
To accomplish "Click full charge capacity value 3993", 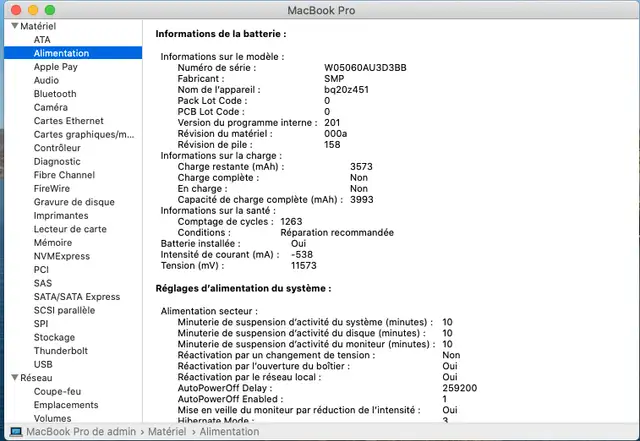I will [362, 200].
